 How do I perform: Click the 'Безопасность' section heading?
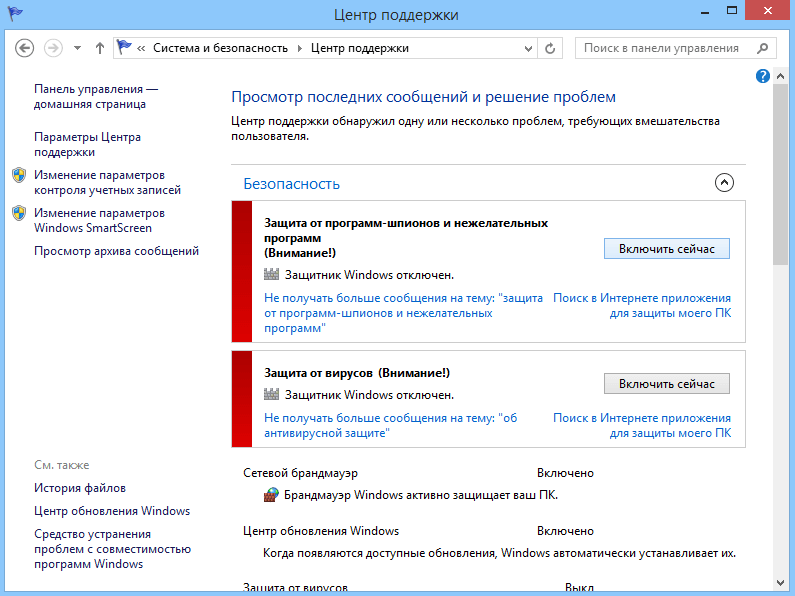pyautogui.click(x=292, y=183)
